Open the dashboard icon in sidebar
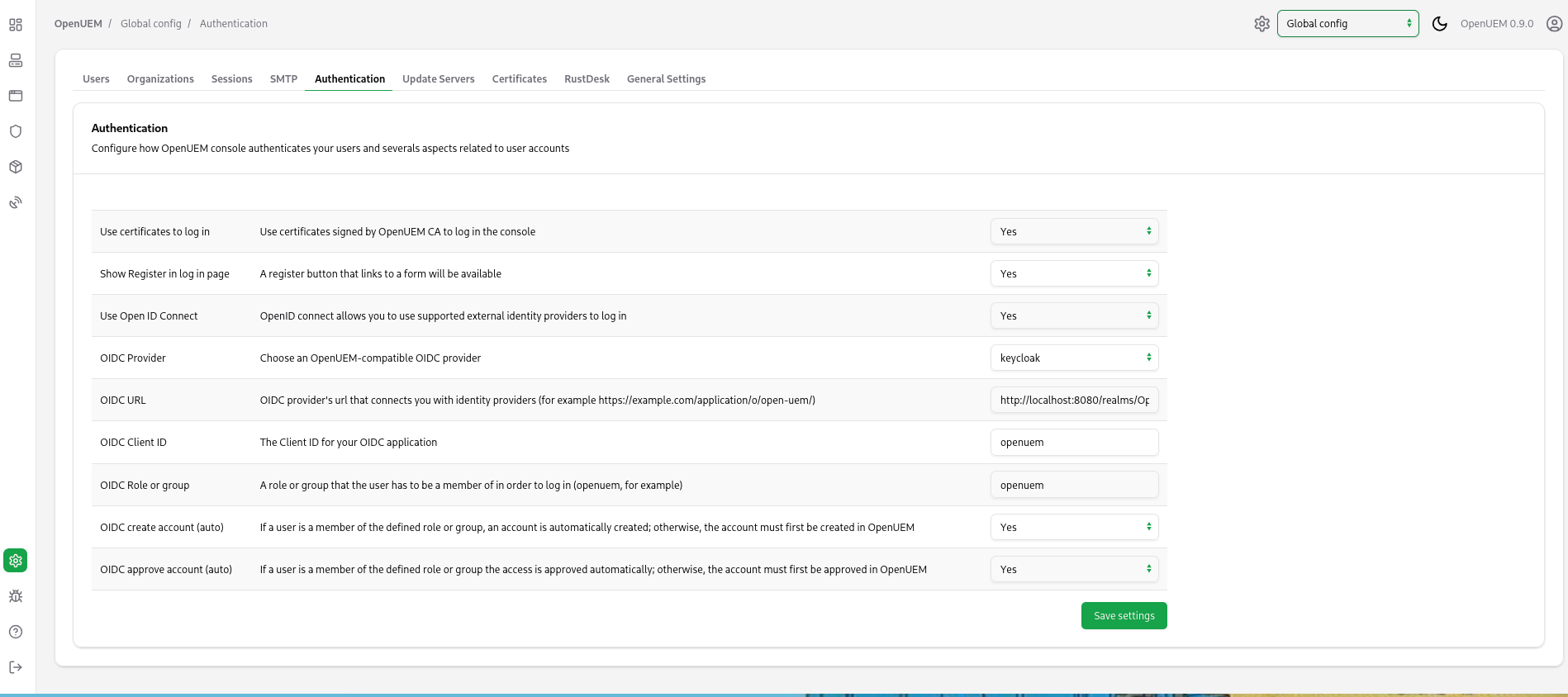This screenshot has width=1568, height=697. click(x=16, y=25)
